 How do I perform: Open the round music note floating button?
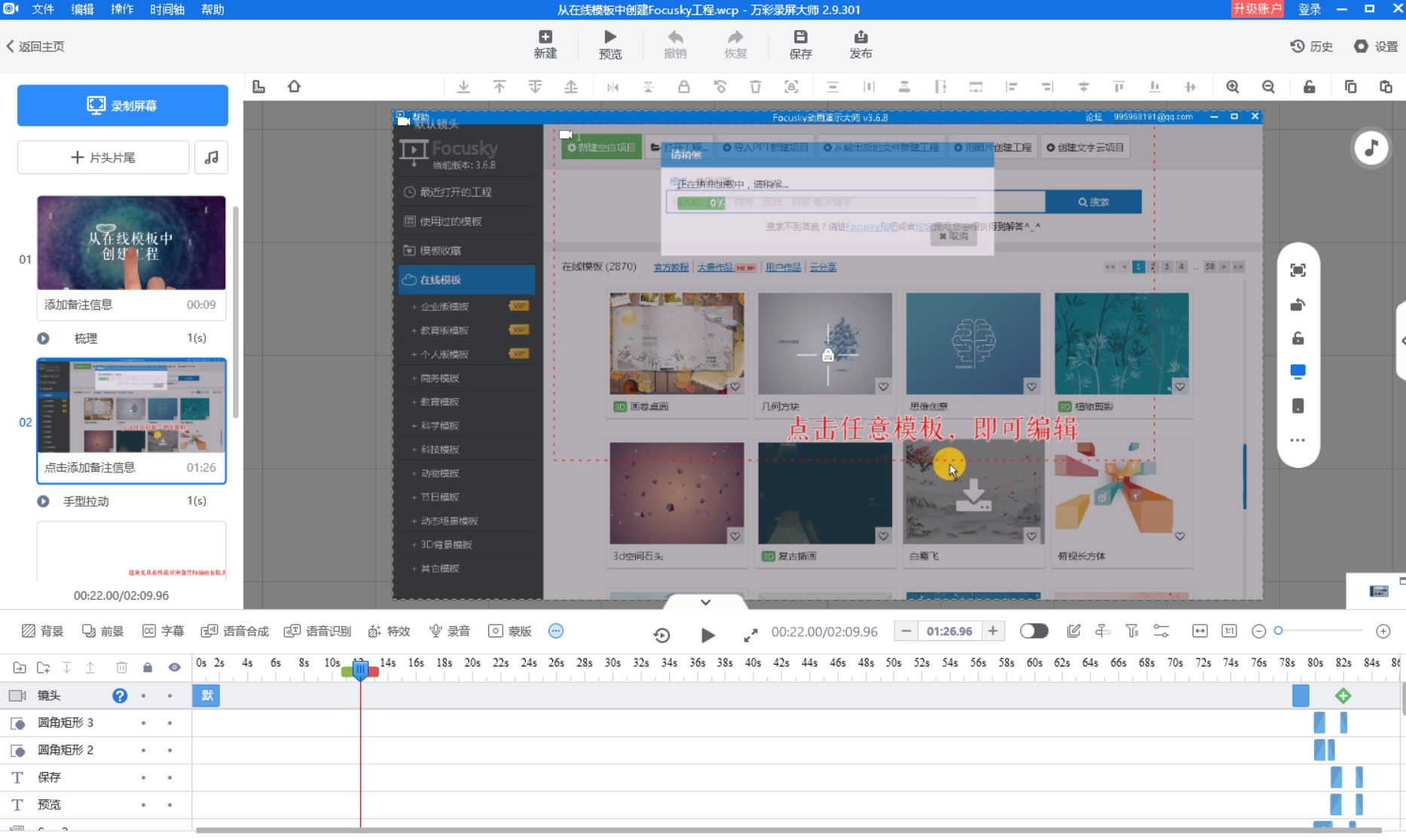click(1371, 148)
